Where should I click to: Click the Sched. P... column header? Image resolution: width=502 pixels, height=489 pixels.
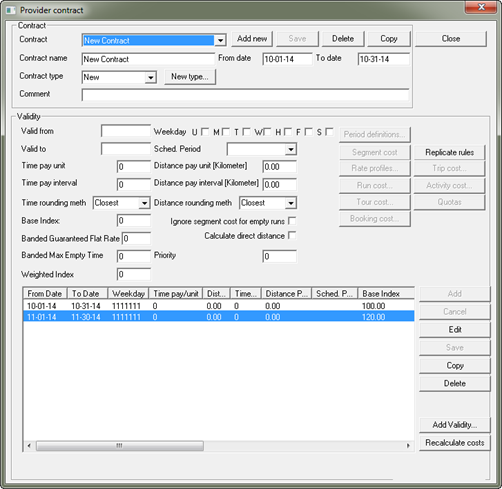[x=334, y=294]
